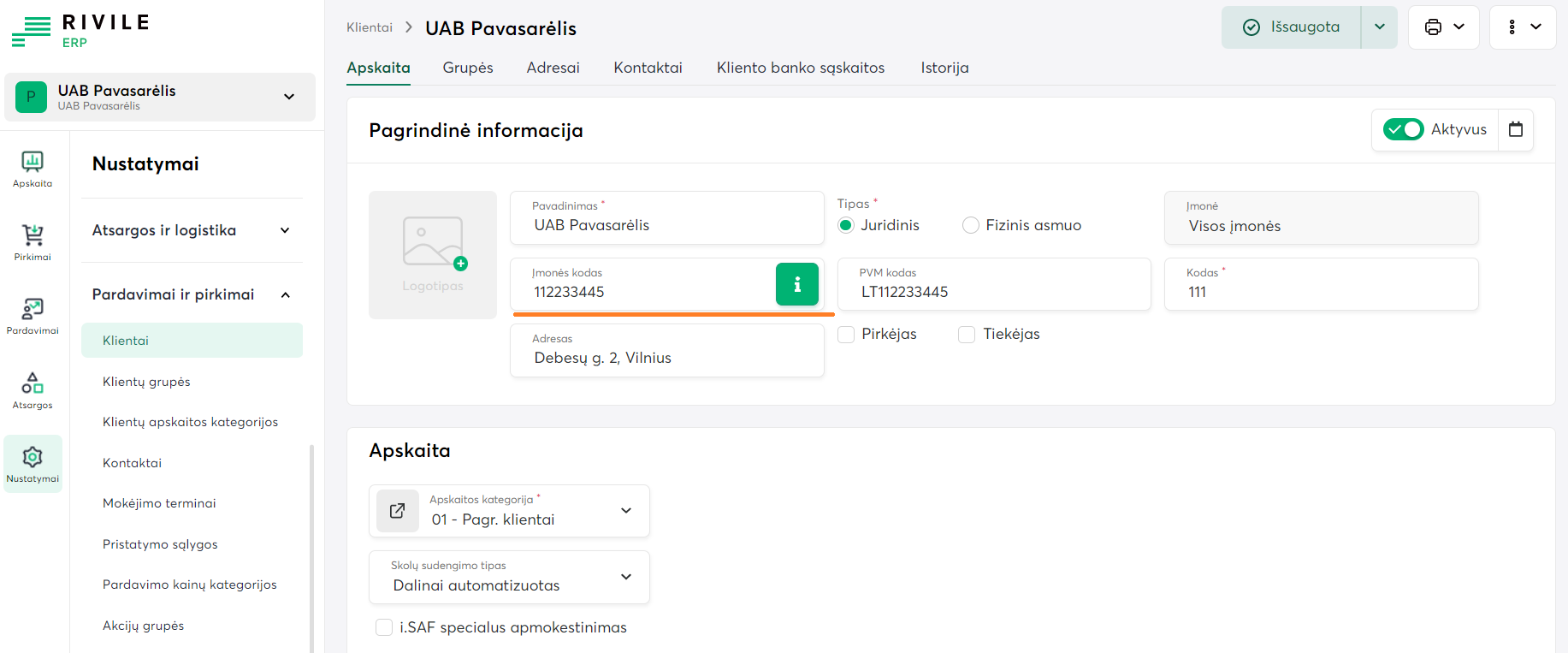Open Klientų grupės in sidebar

(146, 382)
